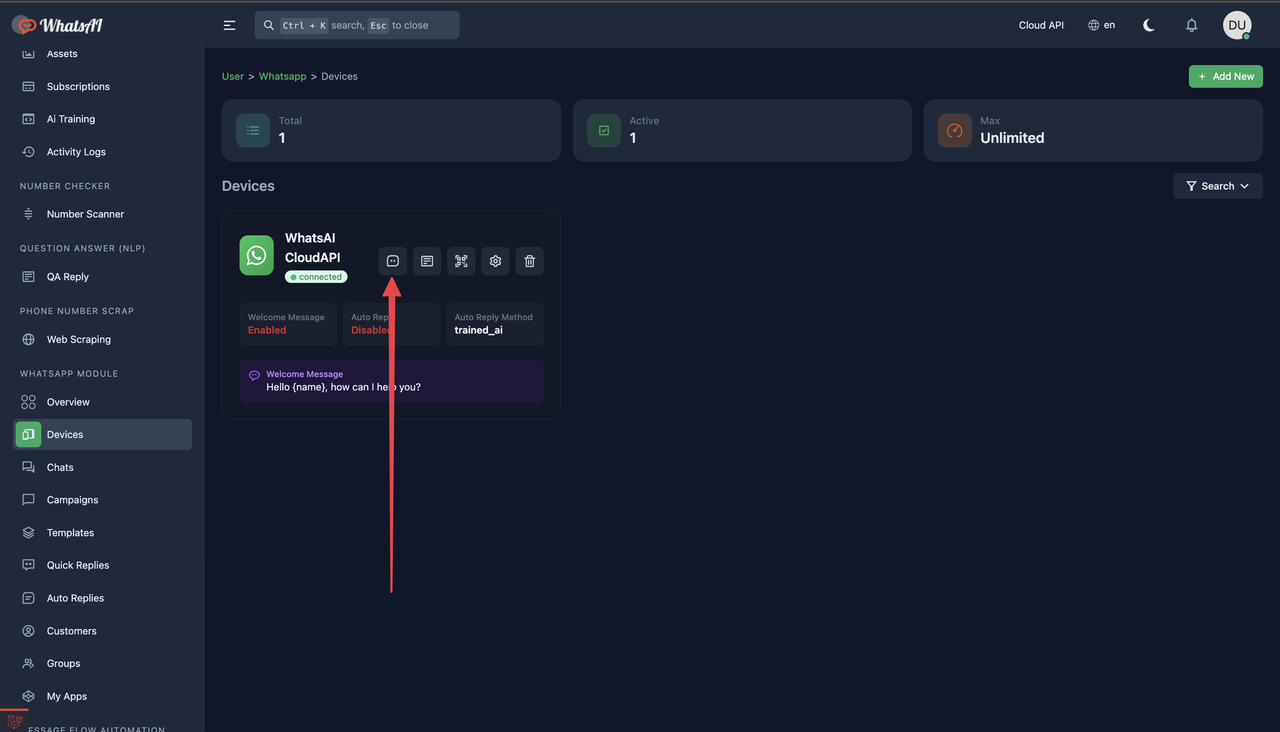Open Web Scraping in sidebar
The image size is (1280, 732).
pyautogui.click(x=102, y=339)
